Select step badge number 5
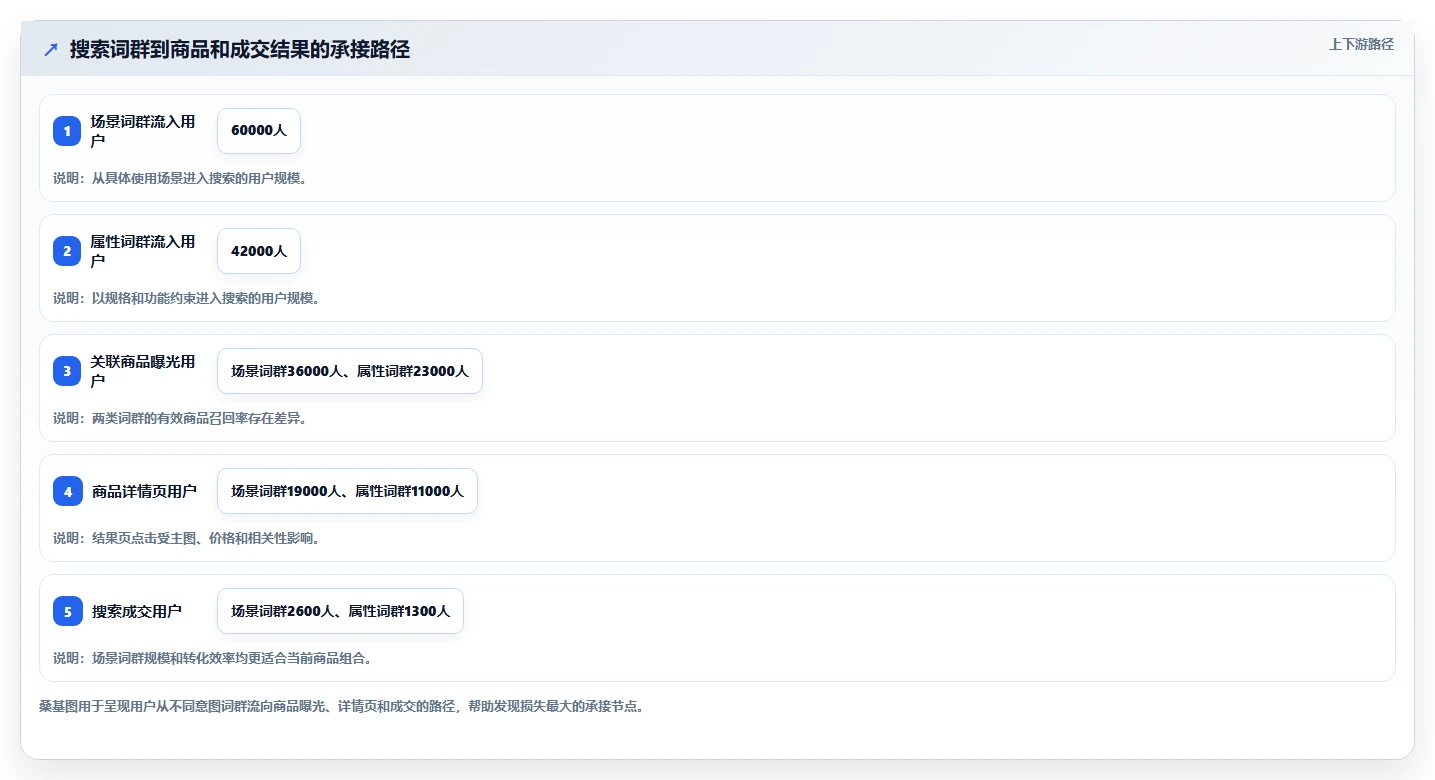Image resolution: width=1435 pixels, height=780 pixels. tap(67, 611)
